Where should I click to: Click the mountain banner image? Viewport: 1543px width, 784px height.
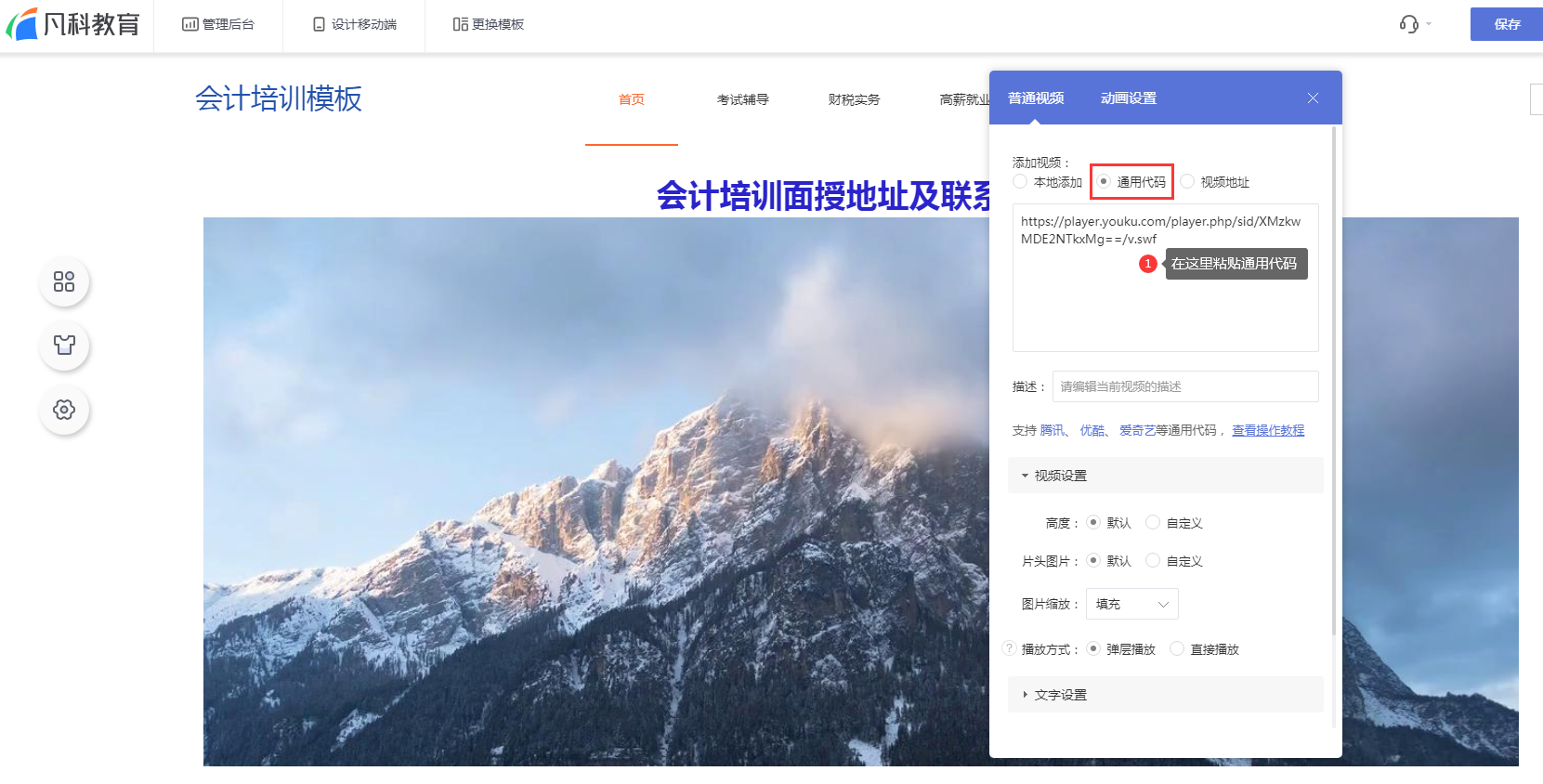pos(595,491)
